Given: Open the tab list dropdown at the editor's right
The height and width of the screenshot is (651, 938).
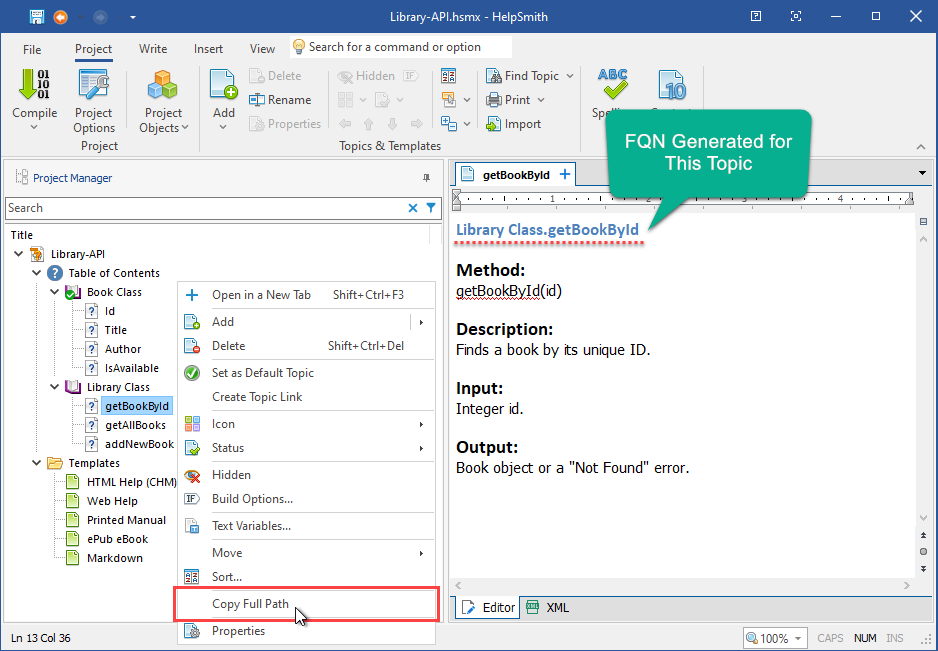Looking at the screenshot, I should (x=922, y=174).
